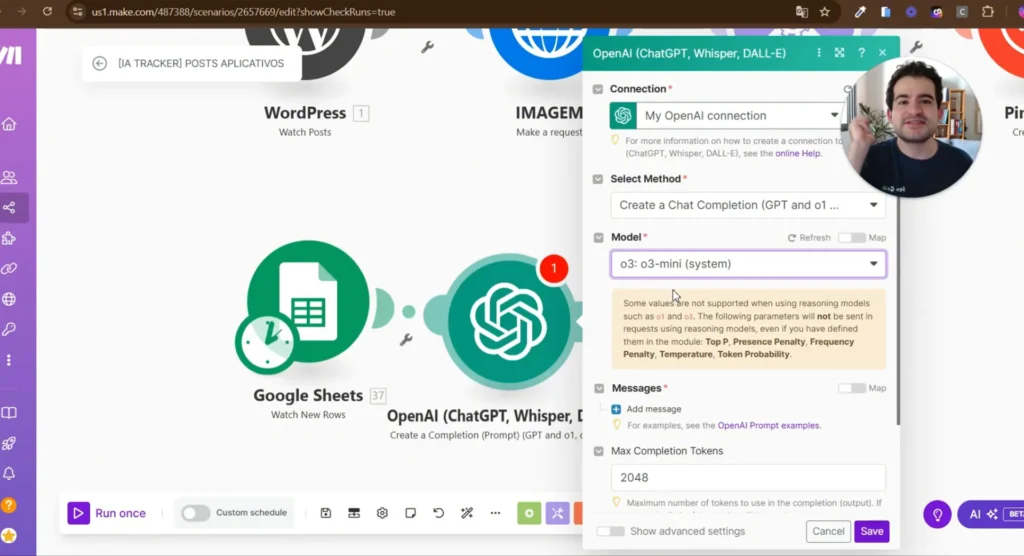
Task: Click Refresh next to Model
Action: [809, 238]
